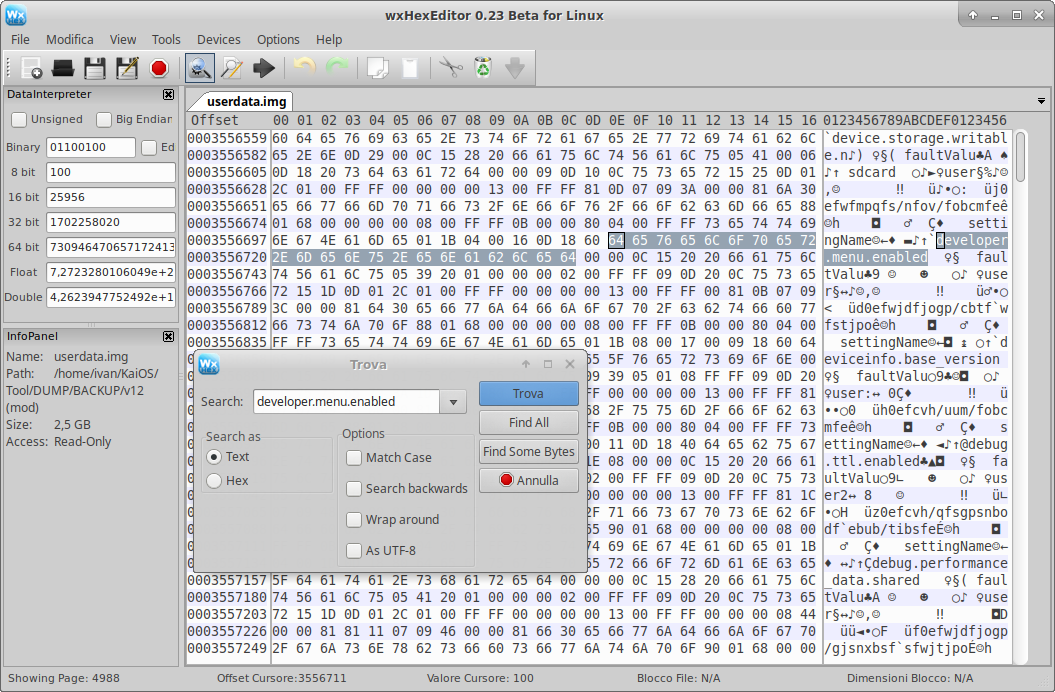Check the Edit box next to Binary

coord(149,147)
